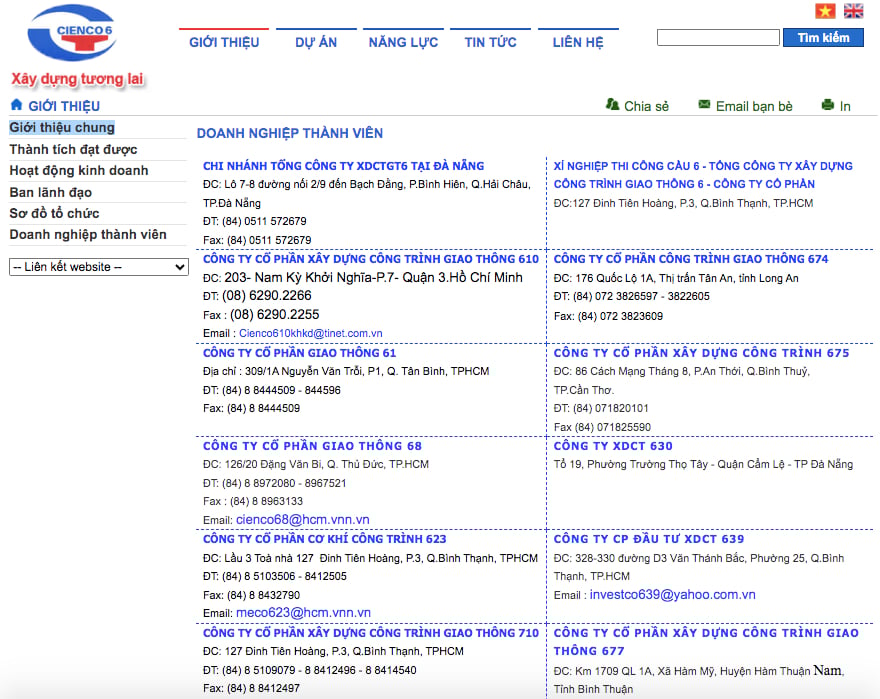
Task: Open CÔNG TY CỔ PHẦN GIAO THÔNG 68
Action: (x=312, y=446)
